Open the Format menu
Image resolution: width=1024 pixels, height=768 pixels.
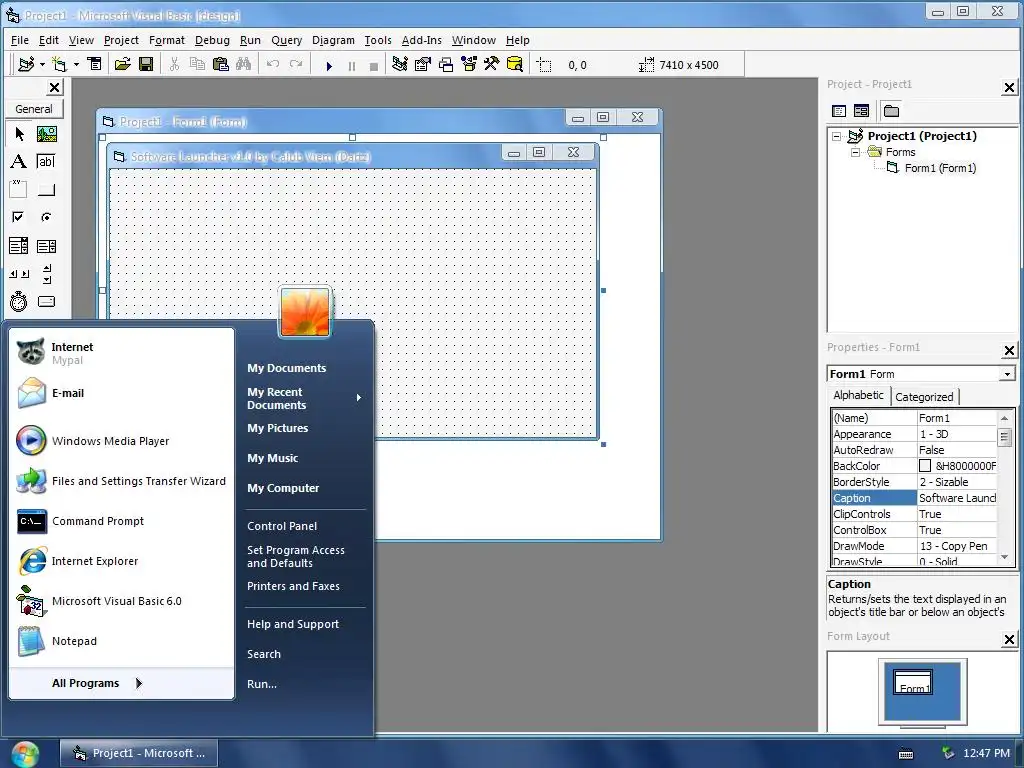pos(167,40)
